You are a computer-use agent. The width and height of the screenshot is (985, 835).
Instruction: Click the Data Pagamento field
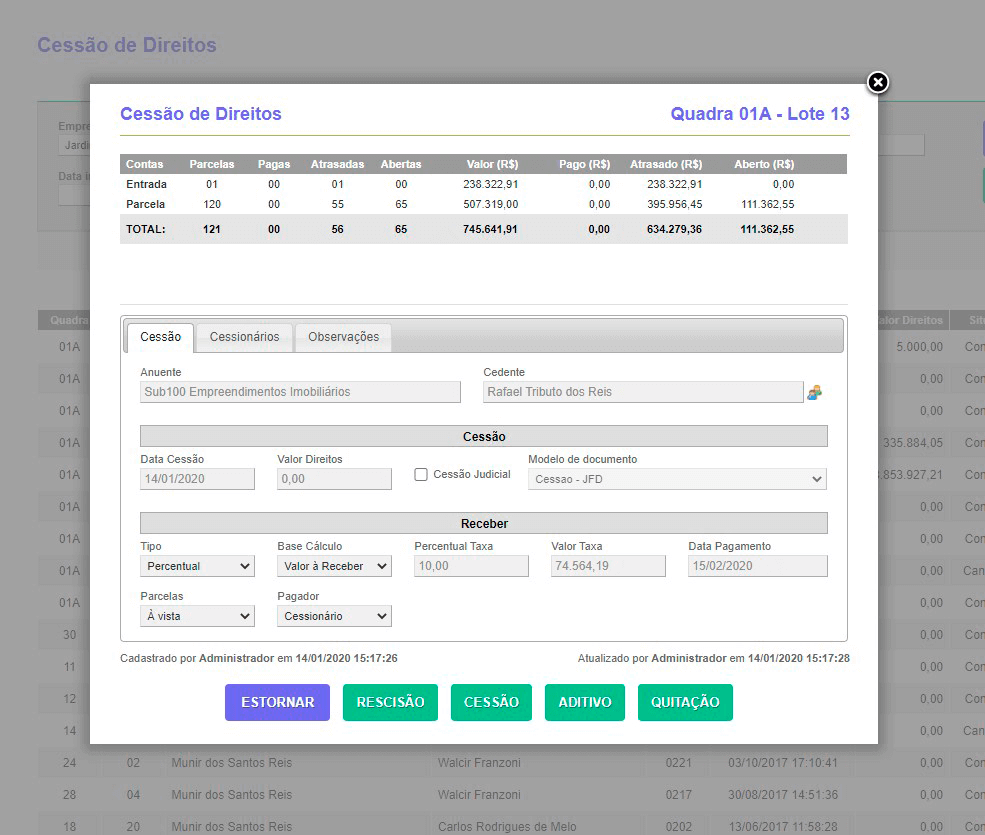(757, 566)
